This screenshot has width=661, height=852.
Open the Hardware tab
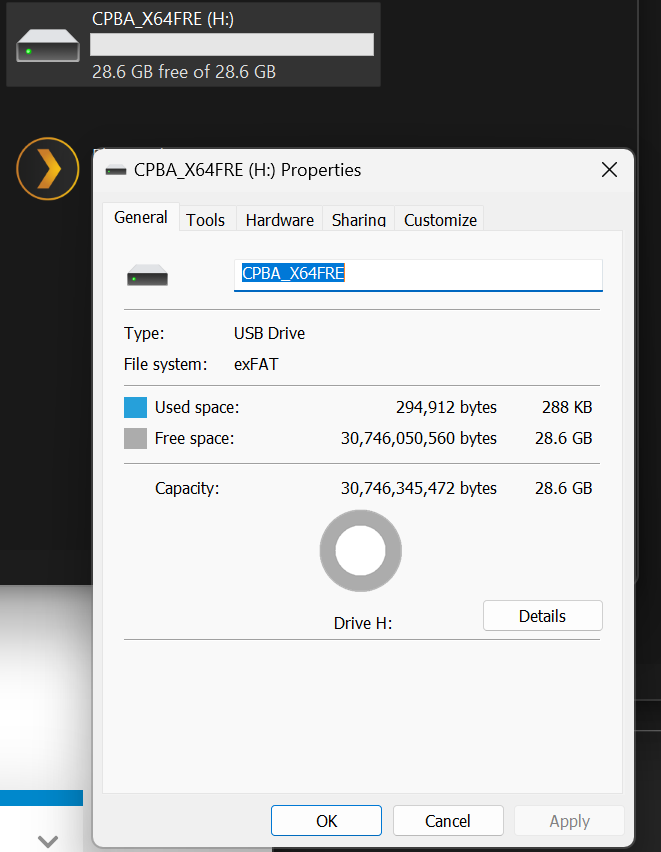point(279,220)
